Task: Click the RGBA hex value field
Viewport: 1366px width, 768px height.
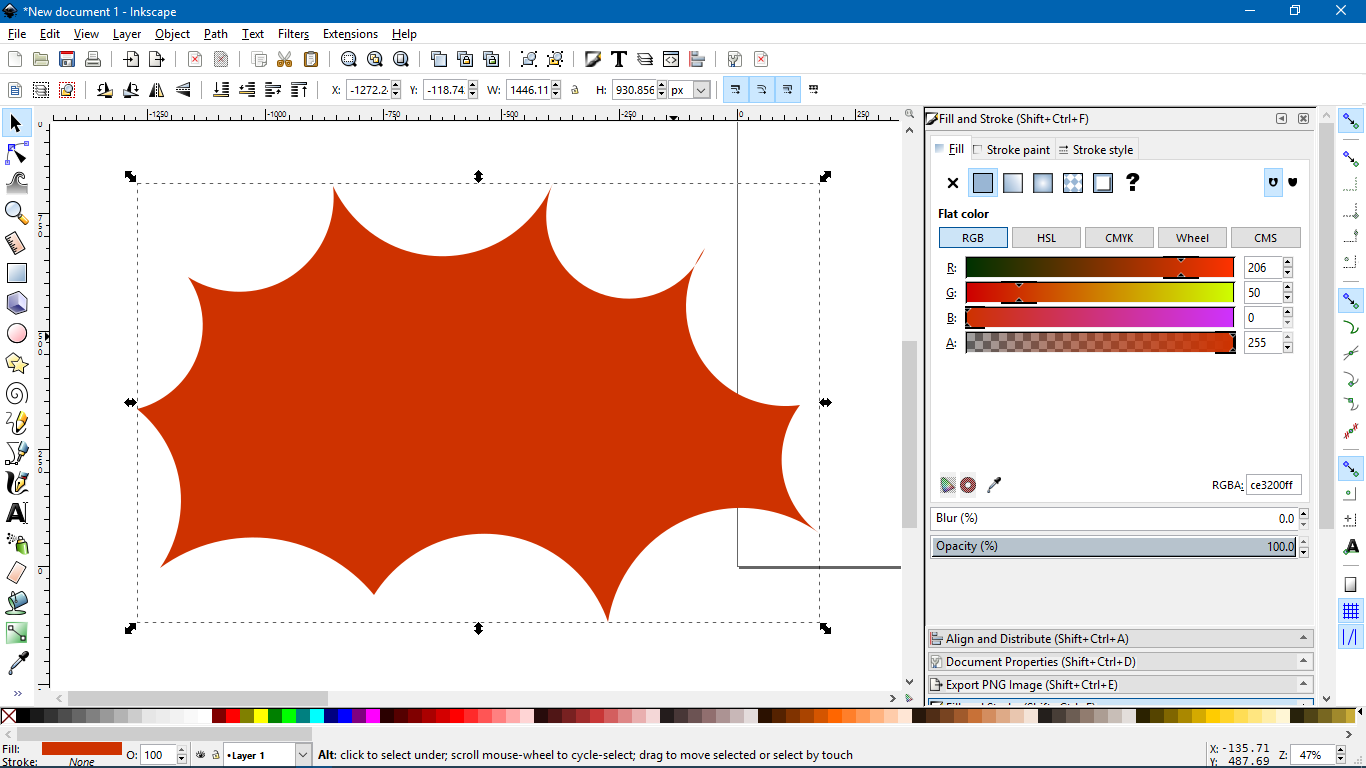Action: tap(1273, 485)
